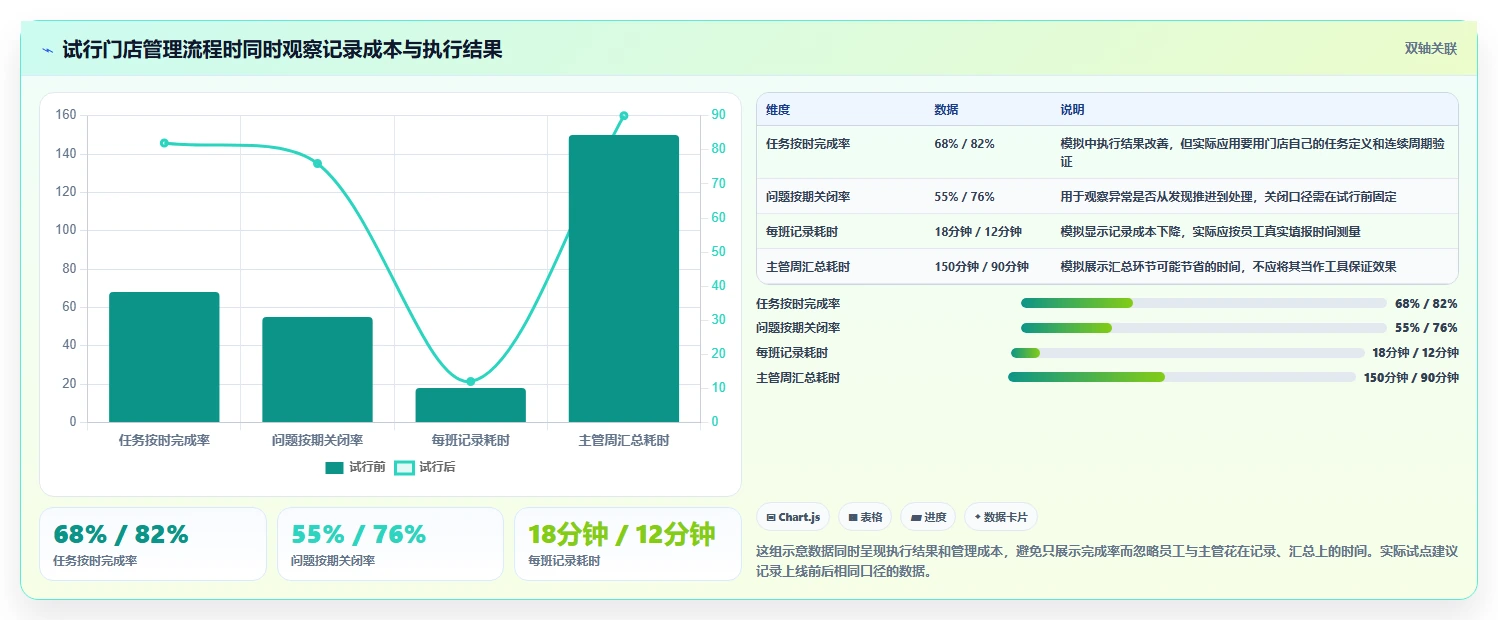Toggle the 试行前 legend item

[x=356, y=467]
